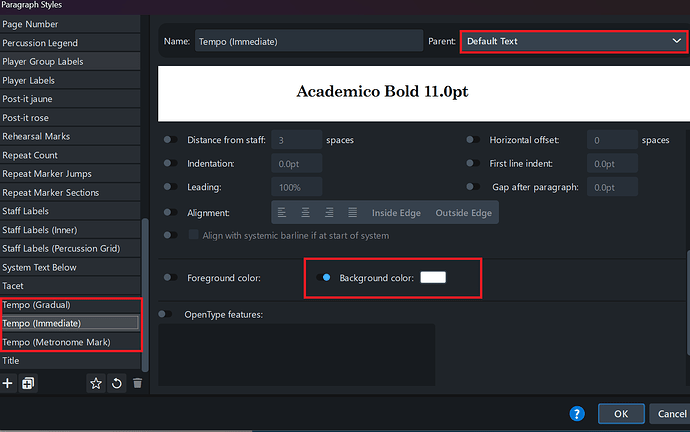
Task: Choose Inside Edge alignment
Action: click(399, 213)
